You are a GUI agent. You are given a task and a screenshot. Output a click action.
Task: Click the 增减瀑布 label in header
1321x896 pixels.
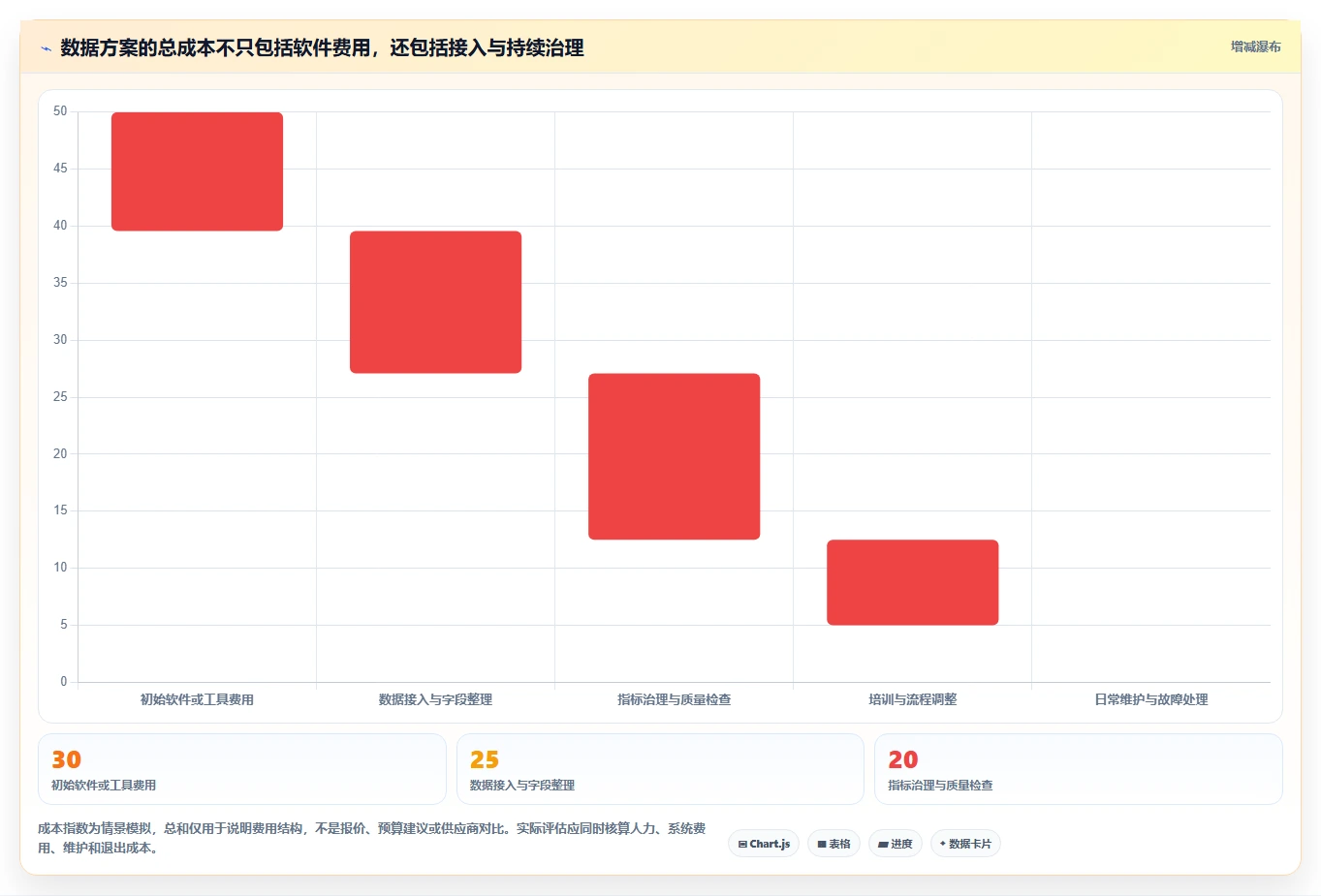1255,46
